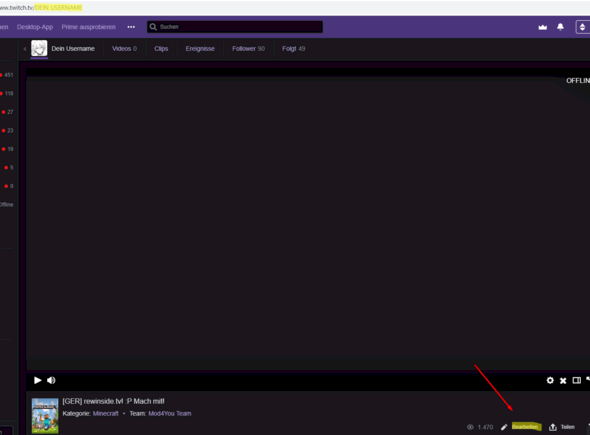Select sidebar channel with 19 viewers
590x435 pixels.
click(8, 149)
